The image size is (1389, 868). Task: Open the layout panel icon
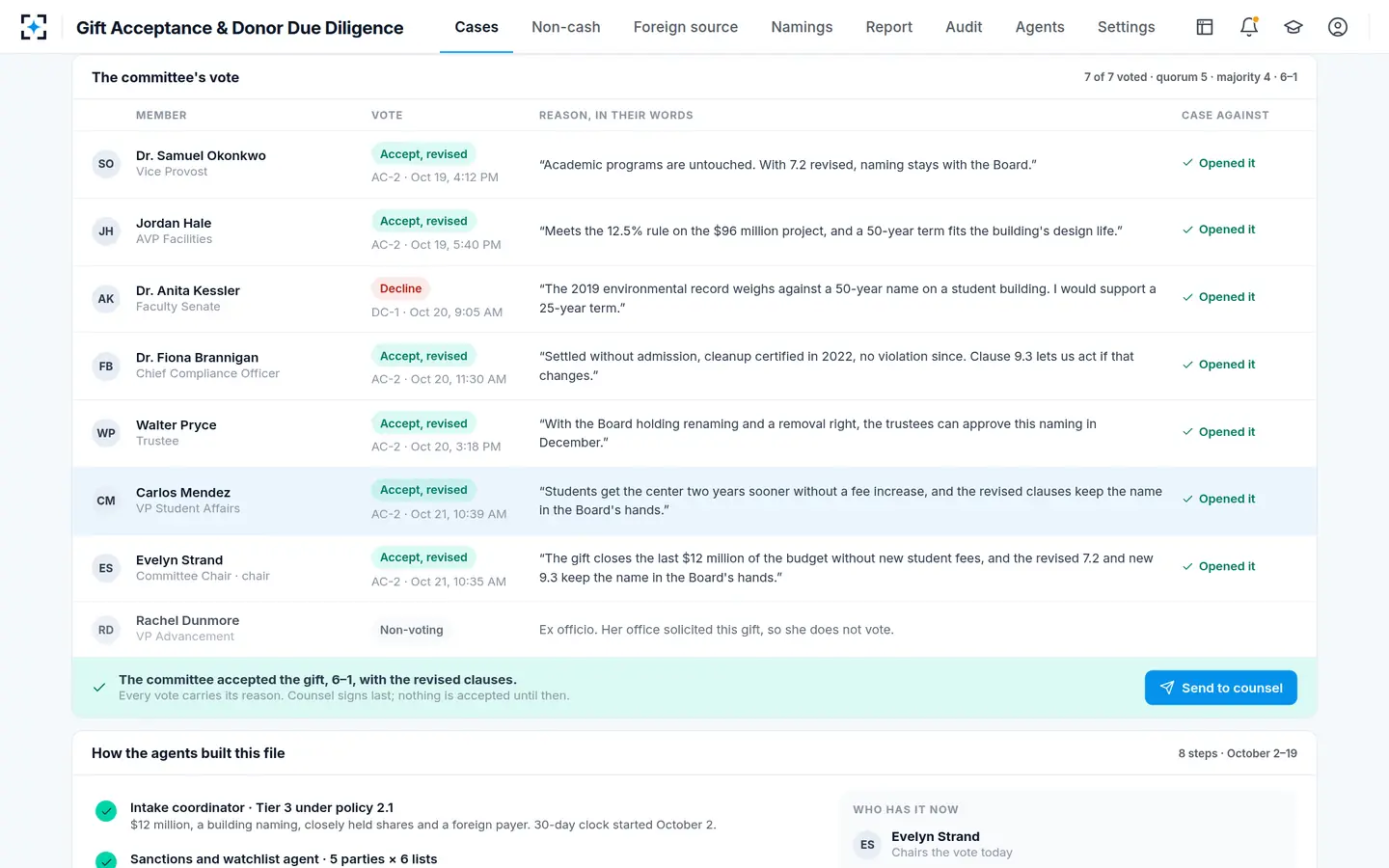(1205, 27)
